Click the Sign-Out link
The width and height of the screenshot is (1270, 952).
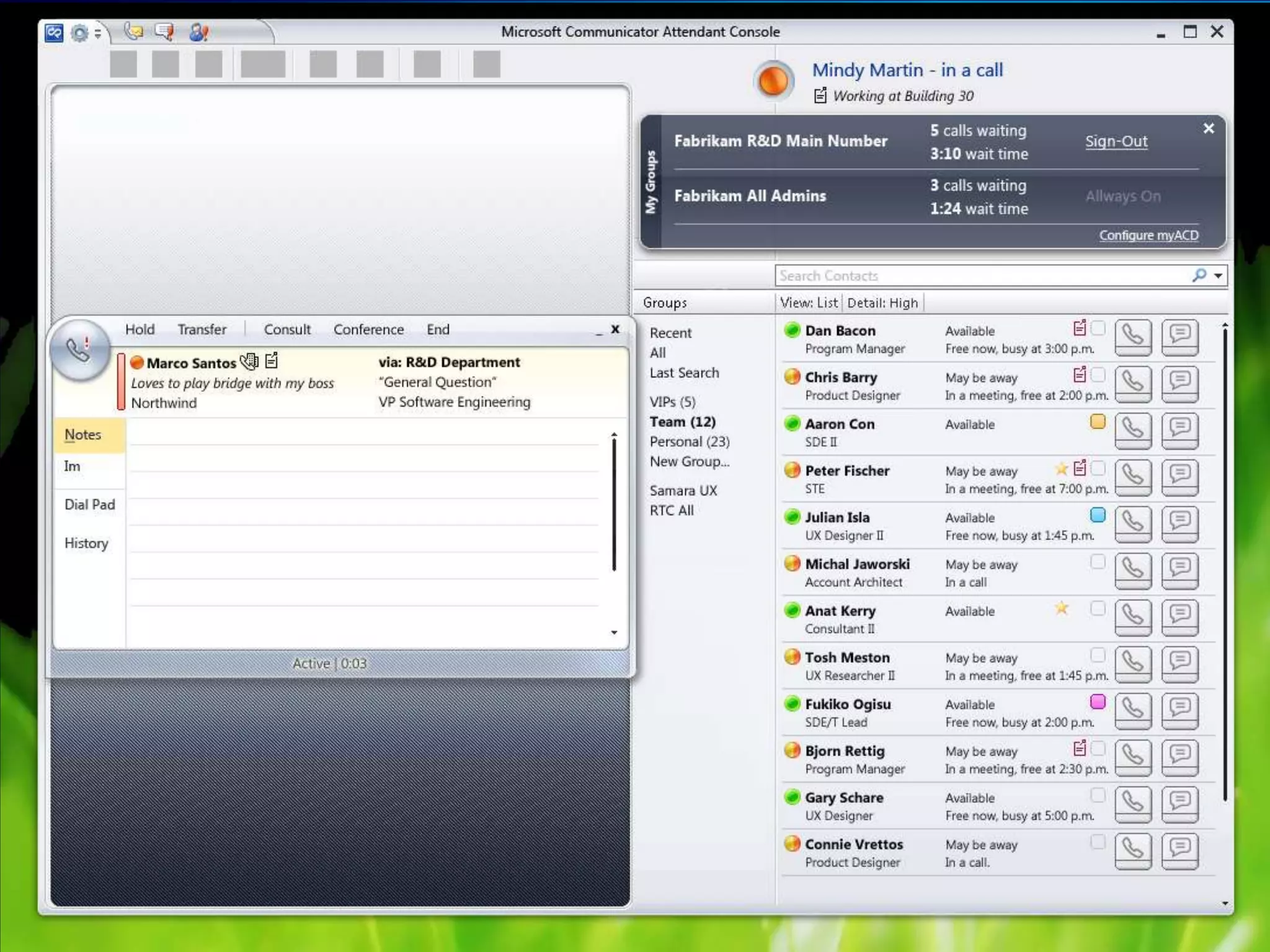(1116, 141)
